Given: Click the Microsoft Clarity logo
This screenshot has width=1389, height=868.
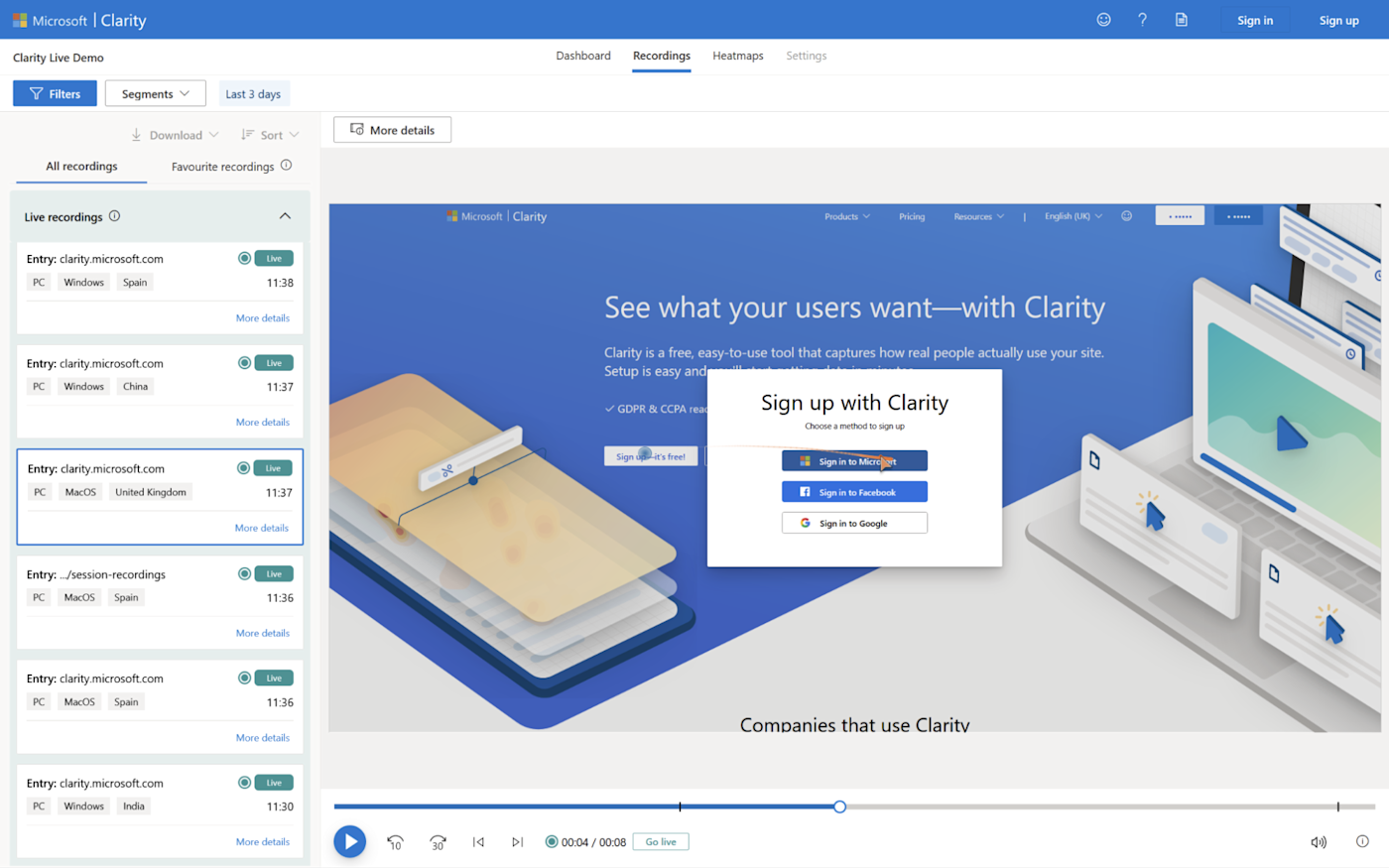Looking at the screenshot, I should pyautogui.click(x=79, y=20).
